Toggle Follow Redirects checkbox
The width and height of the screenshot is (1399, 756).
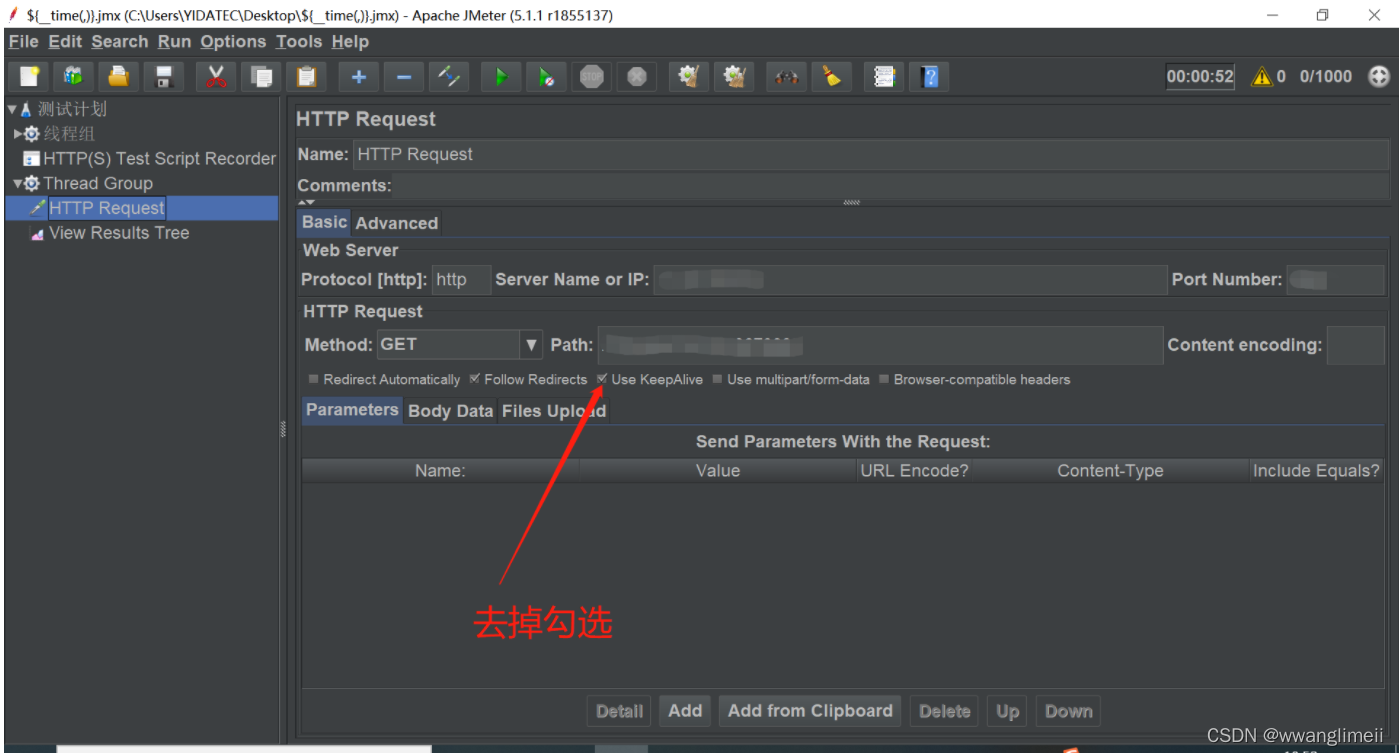tap(474, 379)
